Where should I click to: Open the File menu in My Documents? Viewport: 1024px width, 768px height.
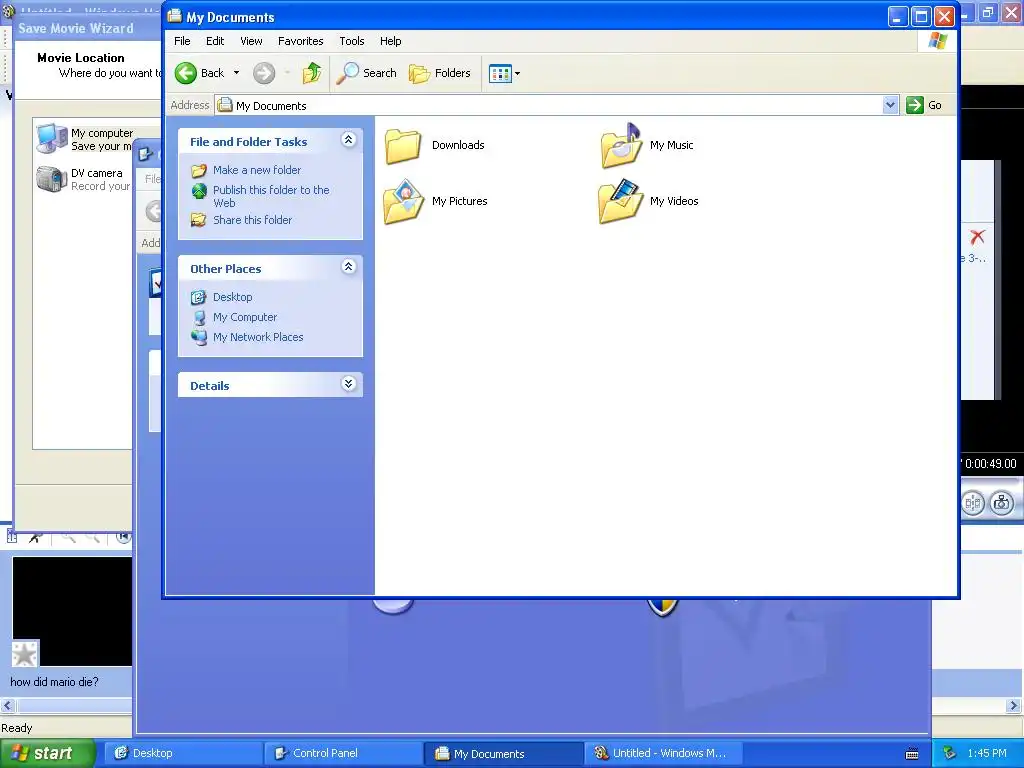(x=182, y=41)
